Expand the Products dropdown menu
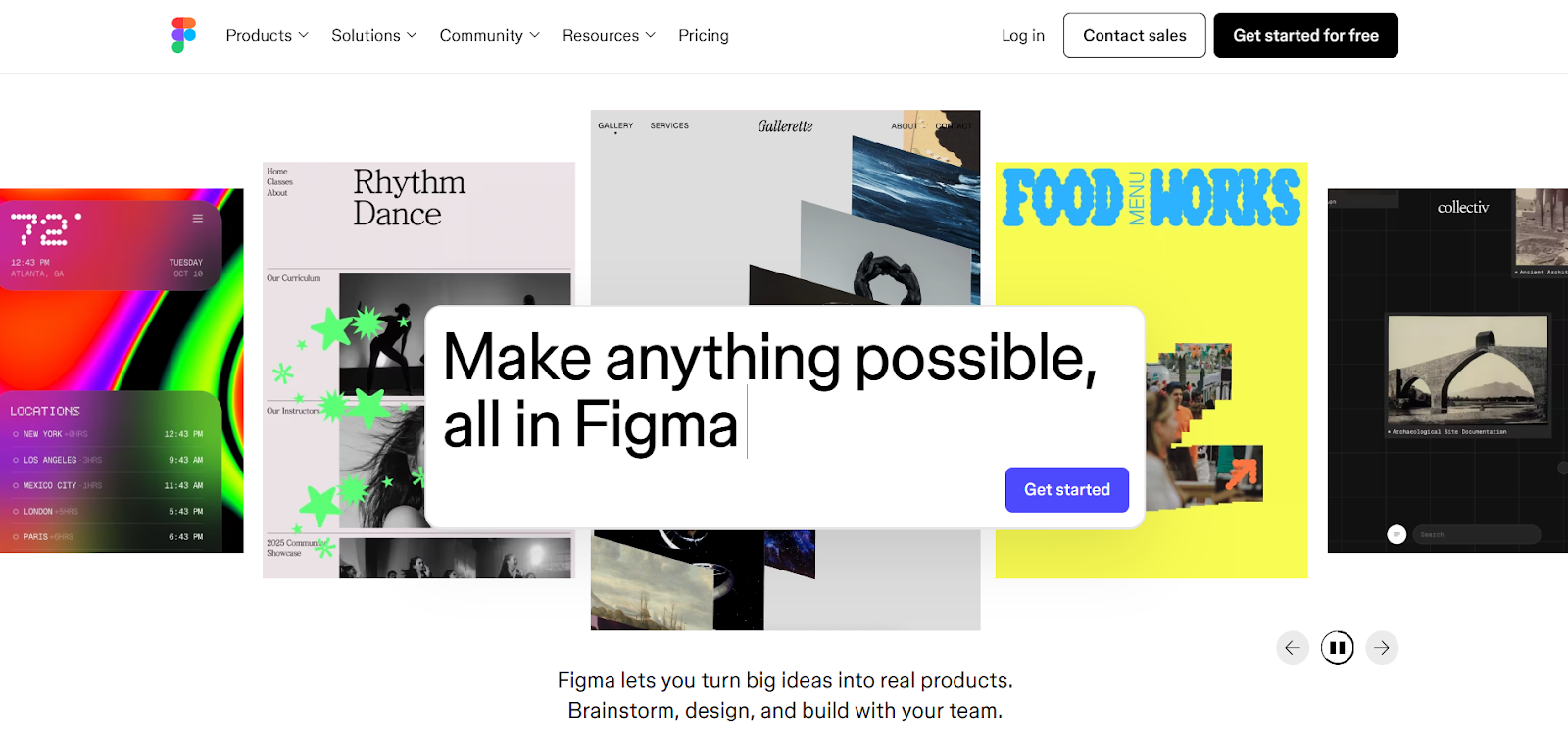 (x=268, y=35)
